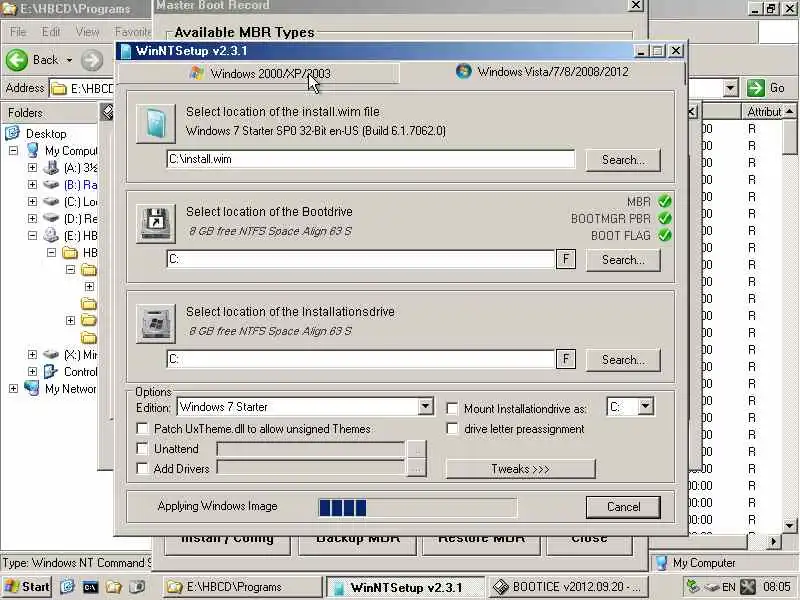The height and width of the screenshot is (600, 800).
Task: Click the Installationsdrive disk icon
Action: click(156, 323)
